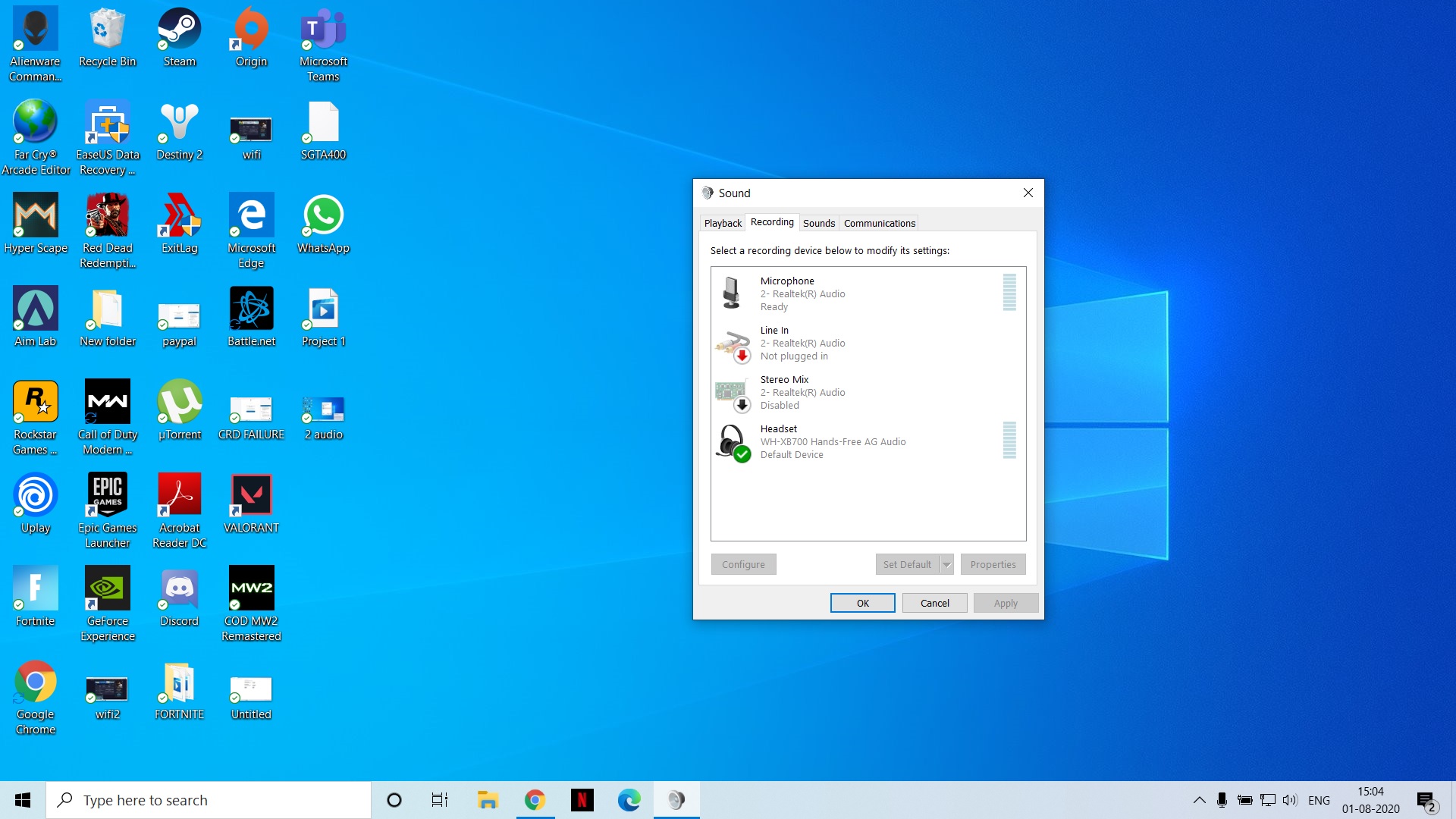The image size is (1456, 819).
Task: Open the New folder on desktop
Action: click(107, 318)
